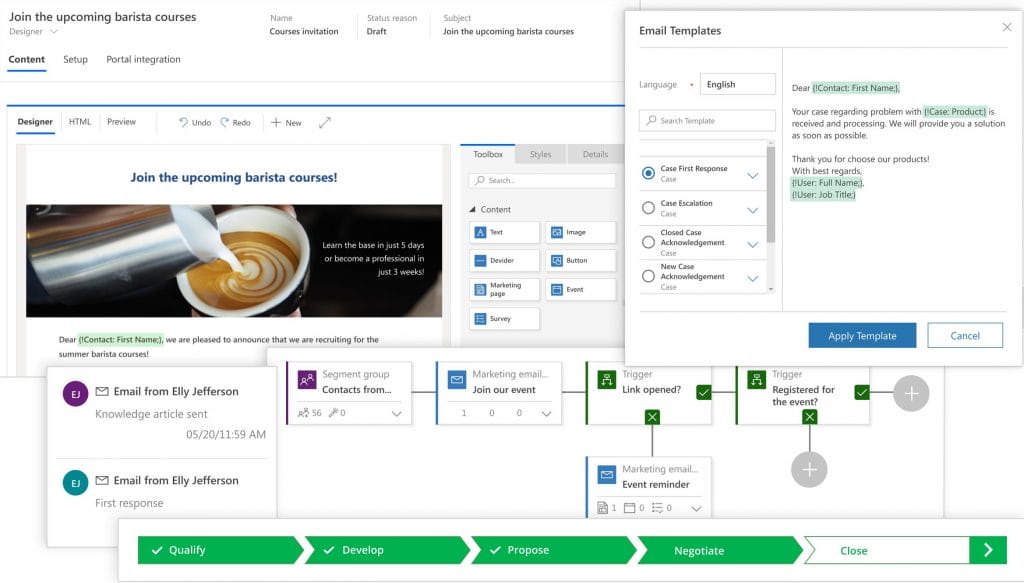Open the Portal integration tab
Screen dimensions: 1024x583
click(142, 59)
